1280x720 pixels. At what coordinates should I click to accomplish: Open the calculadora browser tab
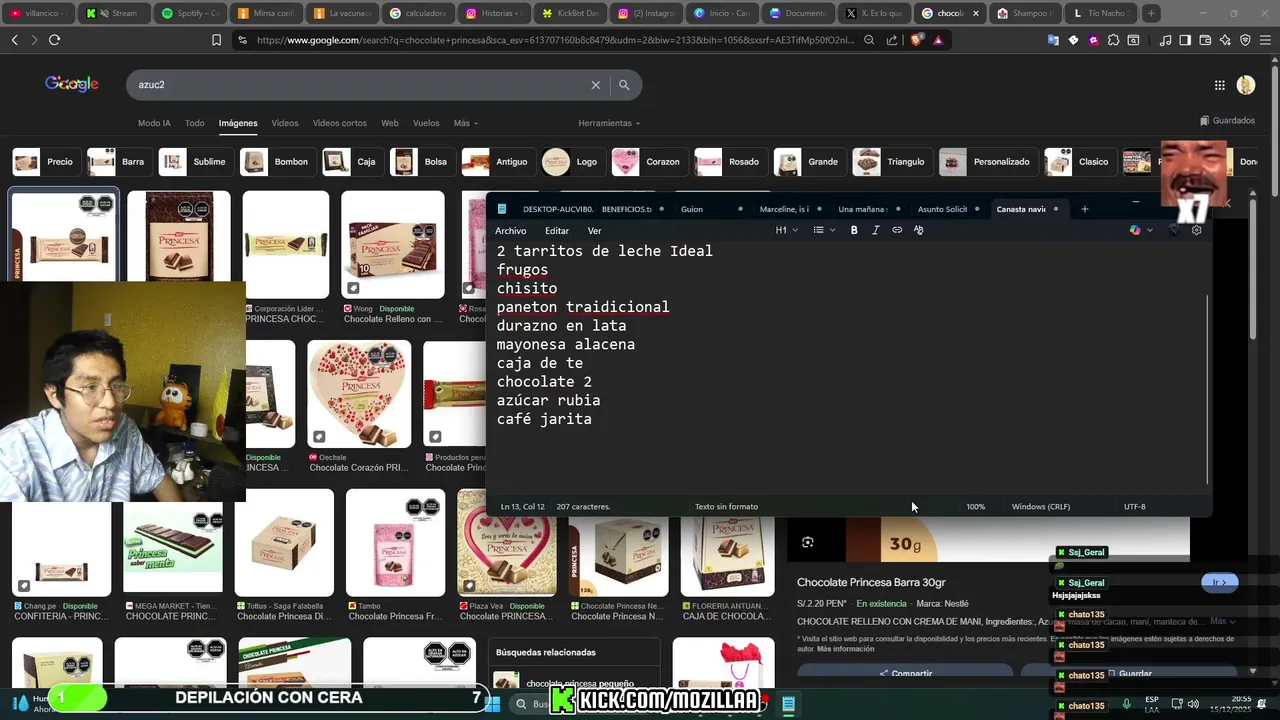(x=420, y=13)
